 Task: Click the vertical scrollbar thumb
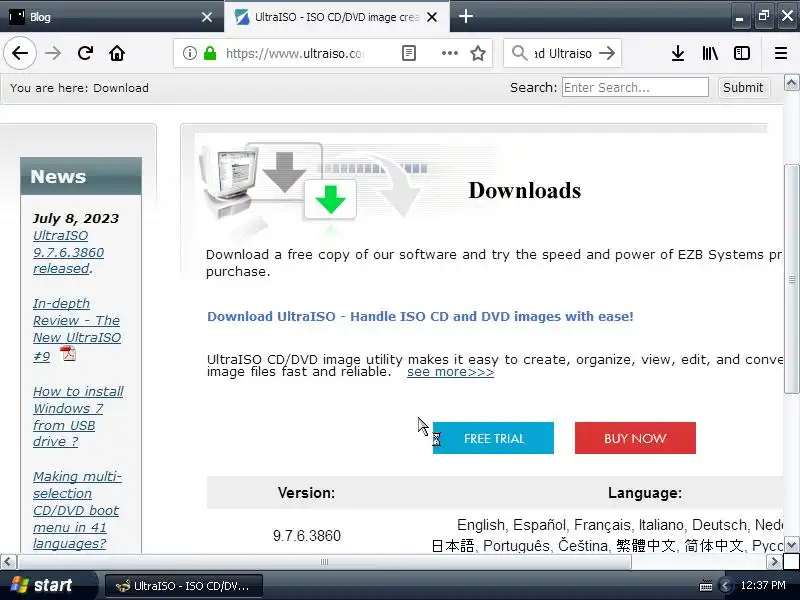(x=791, y=279)
